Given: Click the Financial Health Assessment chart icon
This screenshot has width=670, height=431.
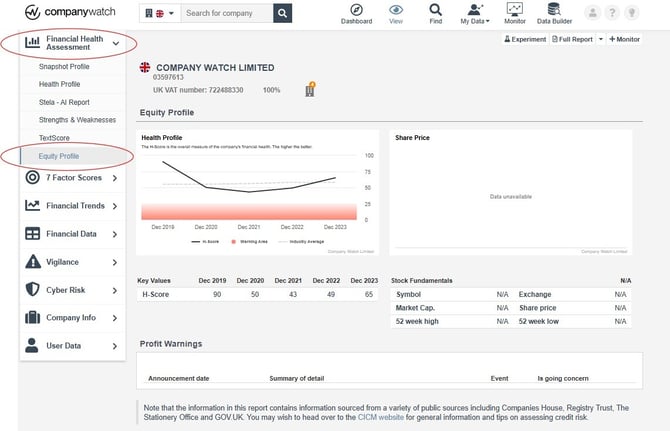Looking at the screenshot, I should pyautogui.click(x=32, y=42).
